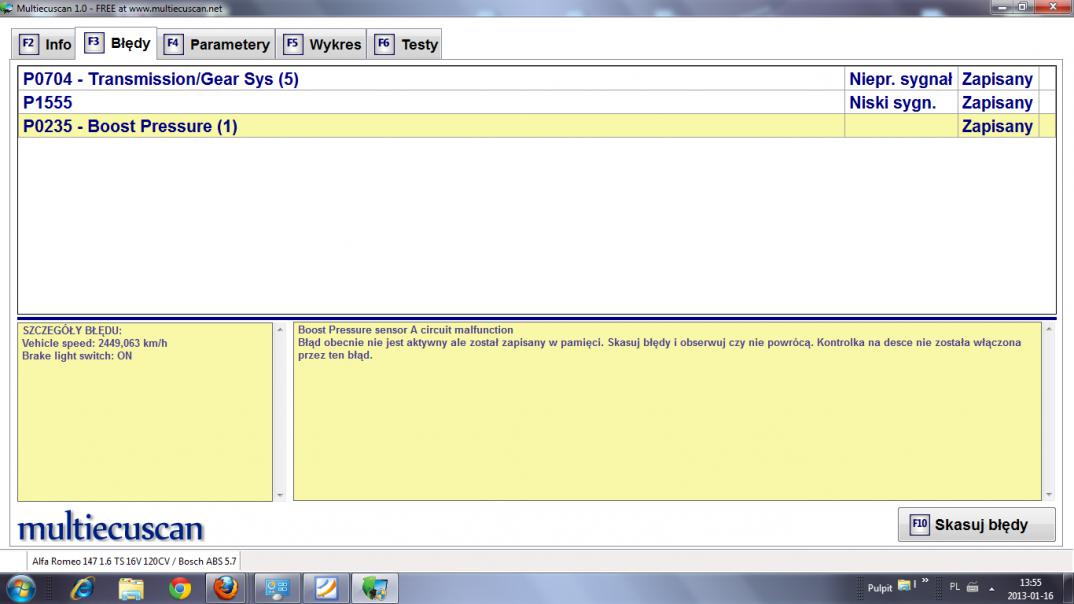Show hidden tray icons arrow
The height and width of the screenshot is (604, 1074).
pyautogui.click(x=991, y=588)
